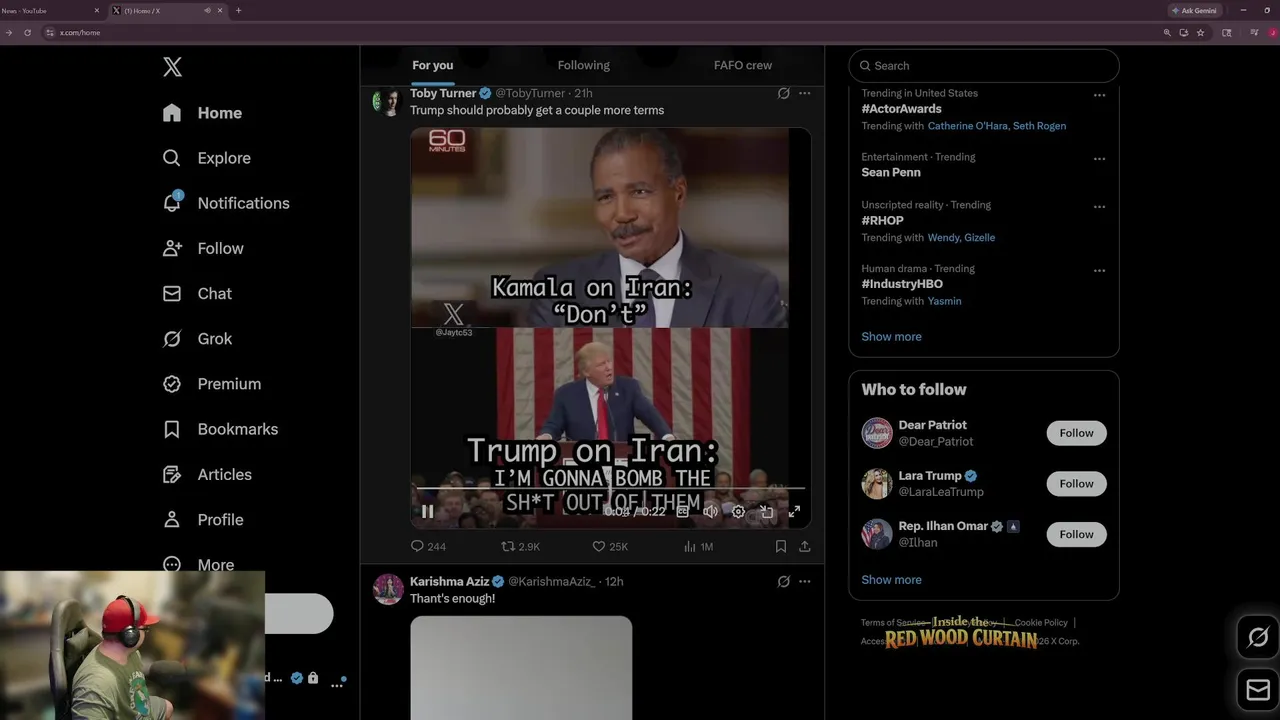Click the Catherine O'Hara, Seth Rogen trending link
The image size is (1280, 720).
997,126
